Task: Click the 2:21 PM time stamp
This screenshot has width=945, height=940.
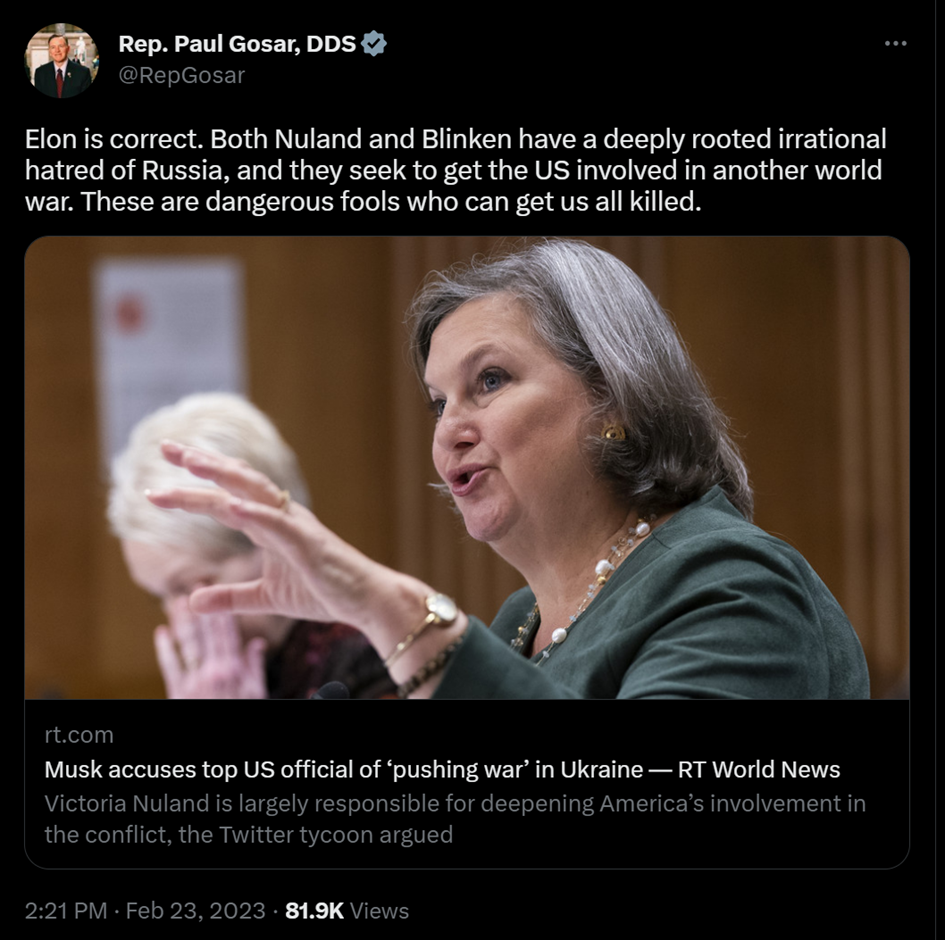Action: (66, 911)
